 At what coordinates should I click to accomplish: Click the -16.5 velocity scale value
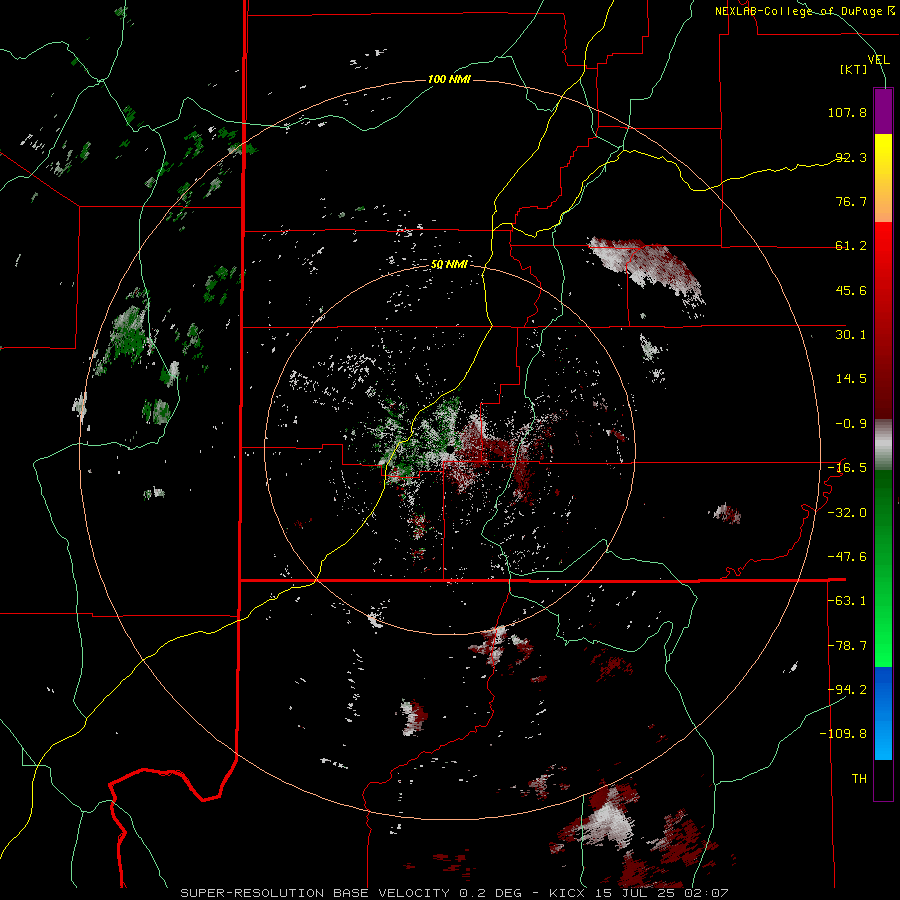pyautogui.click(x=847, y=468)
